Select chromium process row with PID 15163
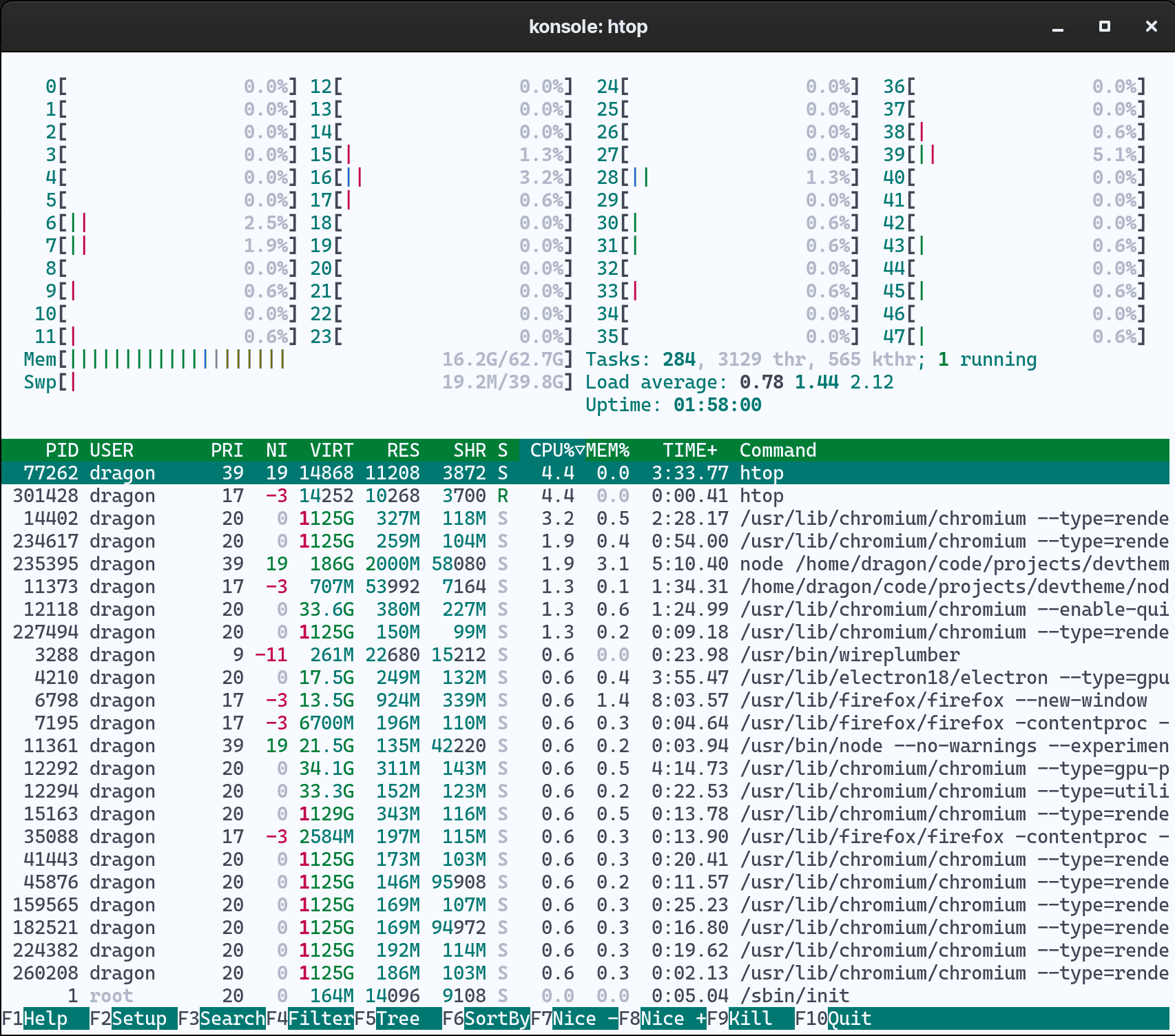 [585, 814]
